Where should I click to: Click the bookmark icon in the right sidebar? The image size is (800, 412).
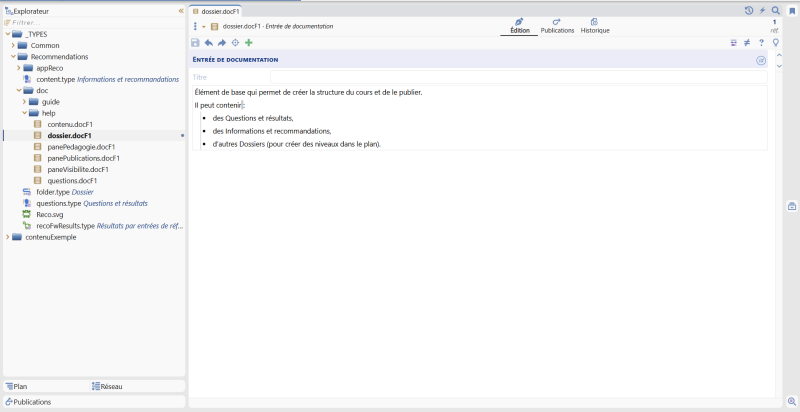(x=792, y=11)
